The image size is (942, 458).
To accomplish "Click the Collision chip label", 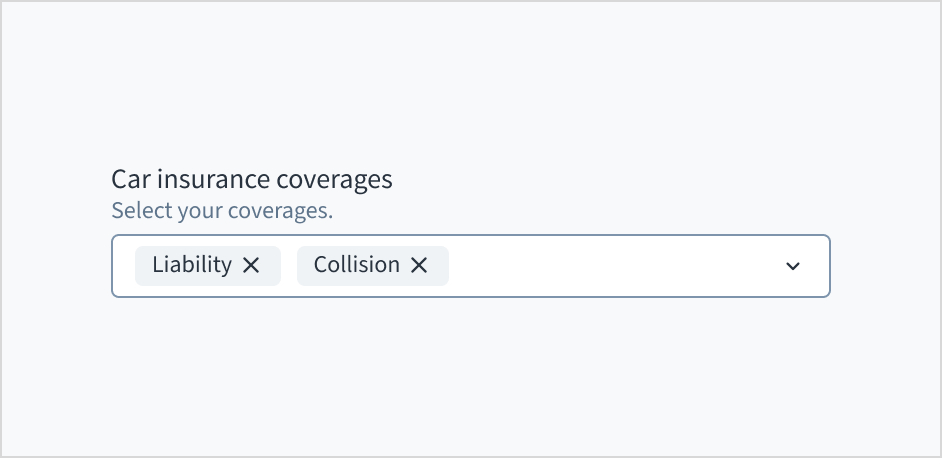I will tap(356, 265).
